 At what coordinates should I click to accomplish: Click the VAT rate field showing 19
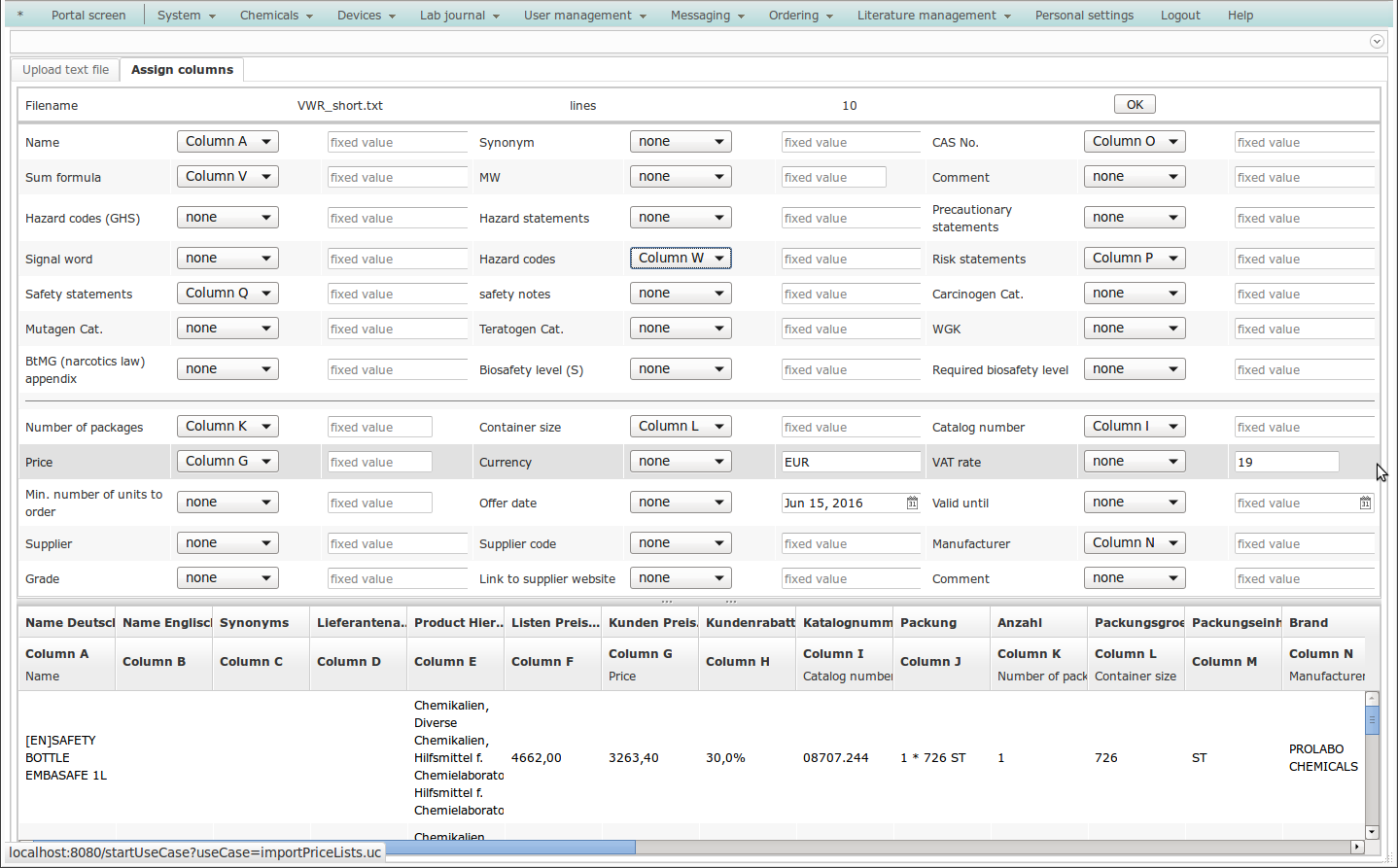[x=1286, y=462]
